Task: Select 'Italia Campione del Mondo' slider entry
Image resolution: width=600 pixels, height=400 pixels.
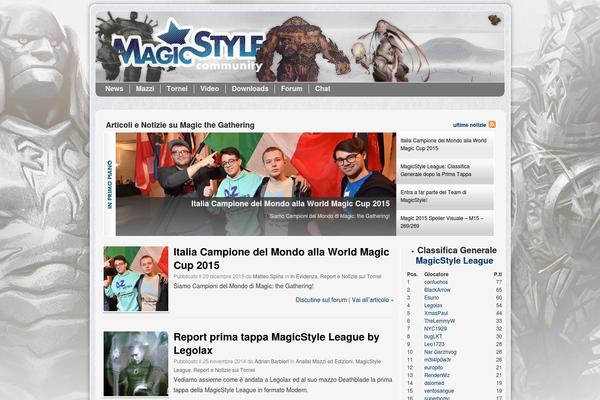Action: pyautogui.click(x=445, y=145)
